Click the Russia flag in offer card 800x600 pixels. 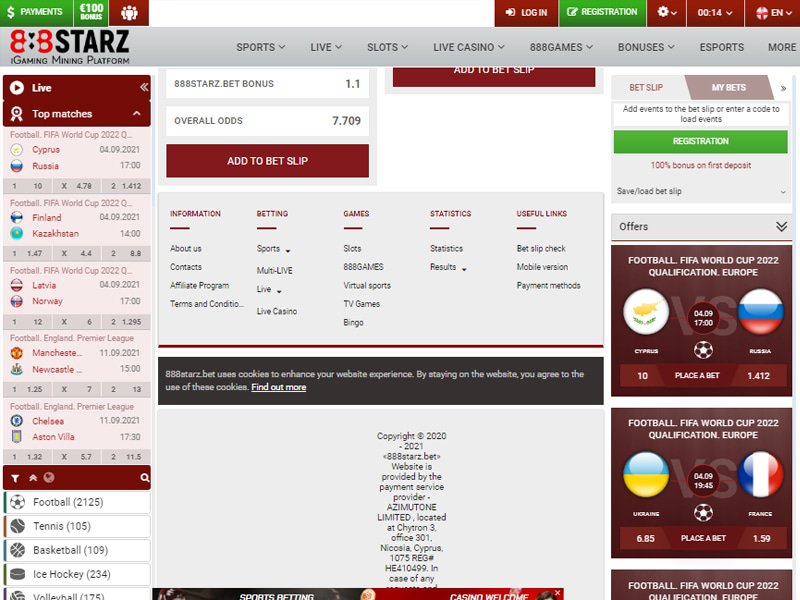click(761, 312)
